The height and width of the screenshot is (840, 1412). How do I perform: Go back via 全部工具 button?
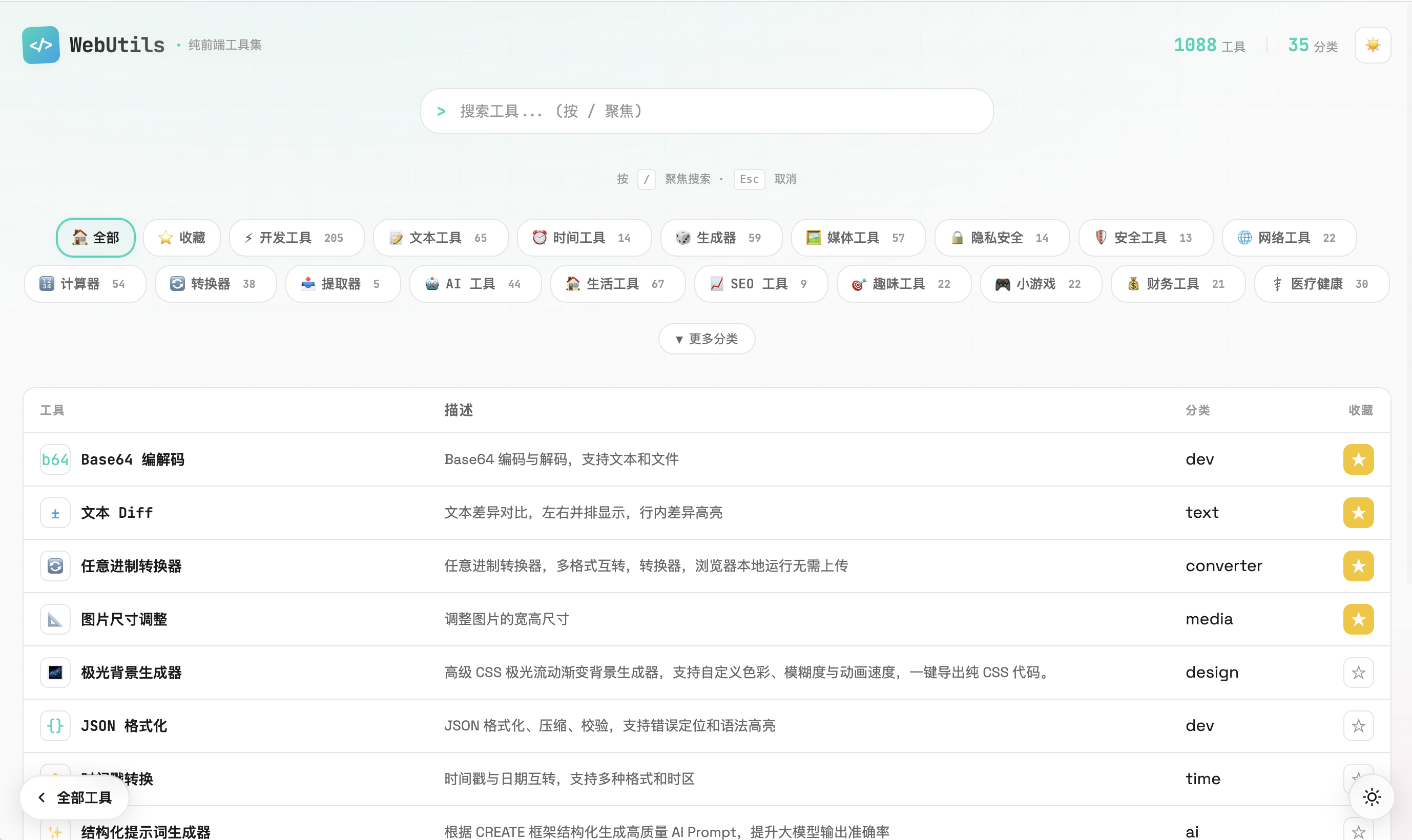(x=75, y=797)
